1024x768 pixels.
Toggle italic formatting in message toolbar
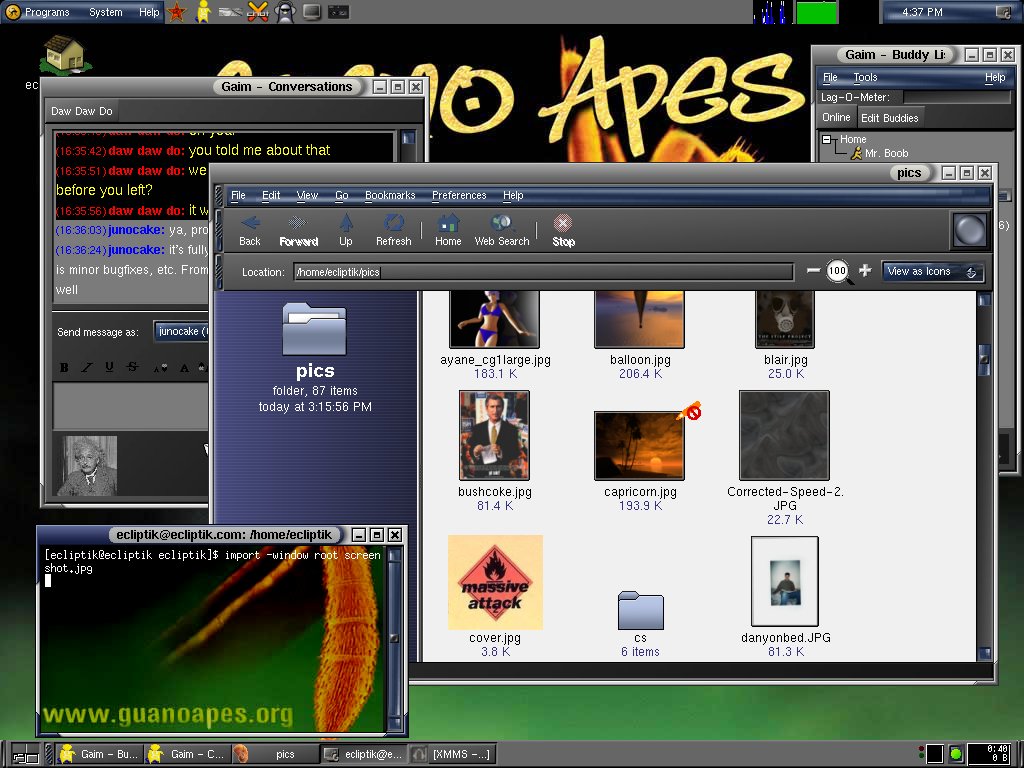pos(87,368)
